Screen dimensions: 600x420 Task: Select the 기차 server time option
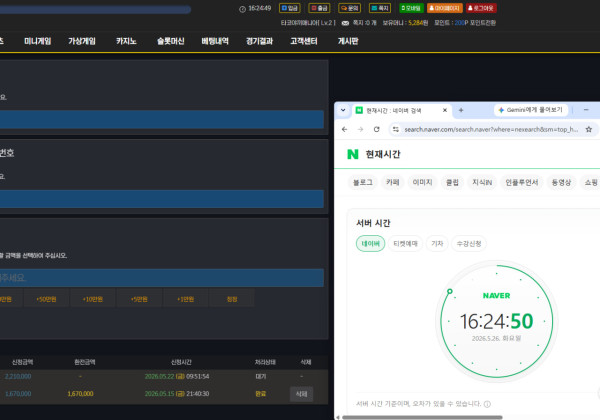[437, 244]
